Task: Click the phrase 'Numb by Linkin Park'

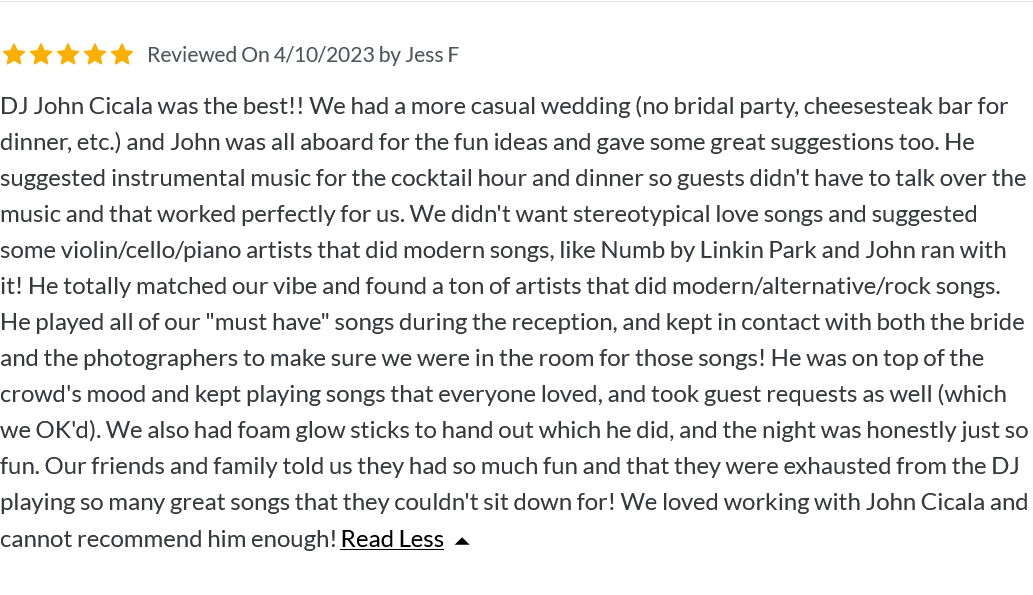Action: click(708, 250)
